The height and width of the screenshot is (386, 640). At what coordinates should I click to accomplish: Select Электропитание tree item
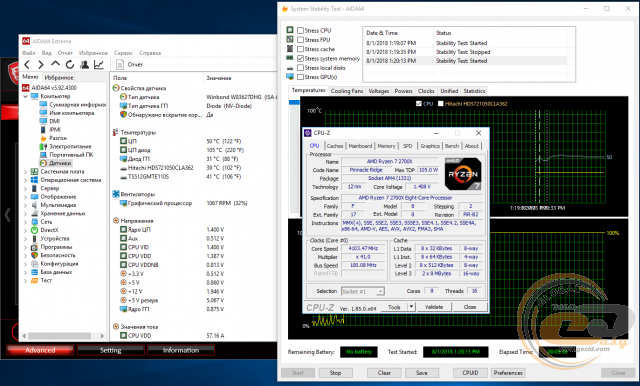coord(70,146)
